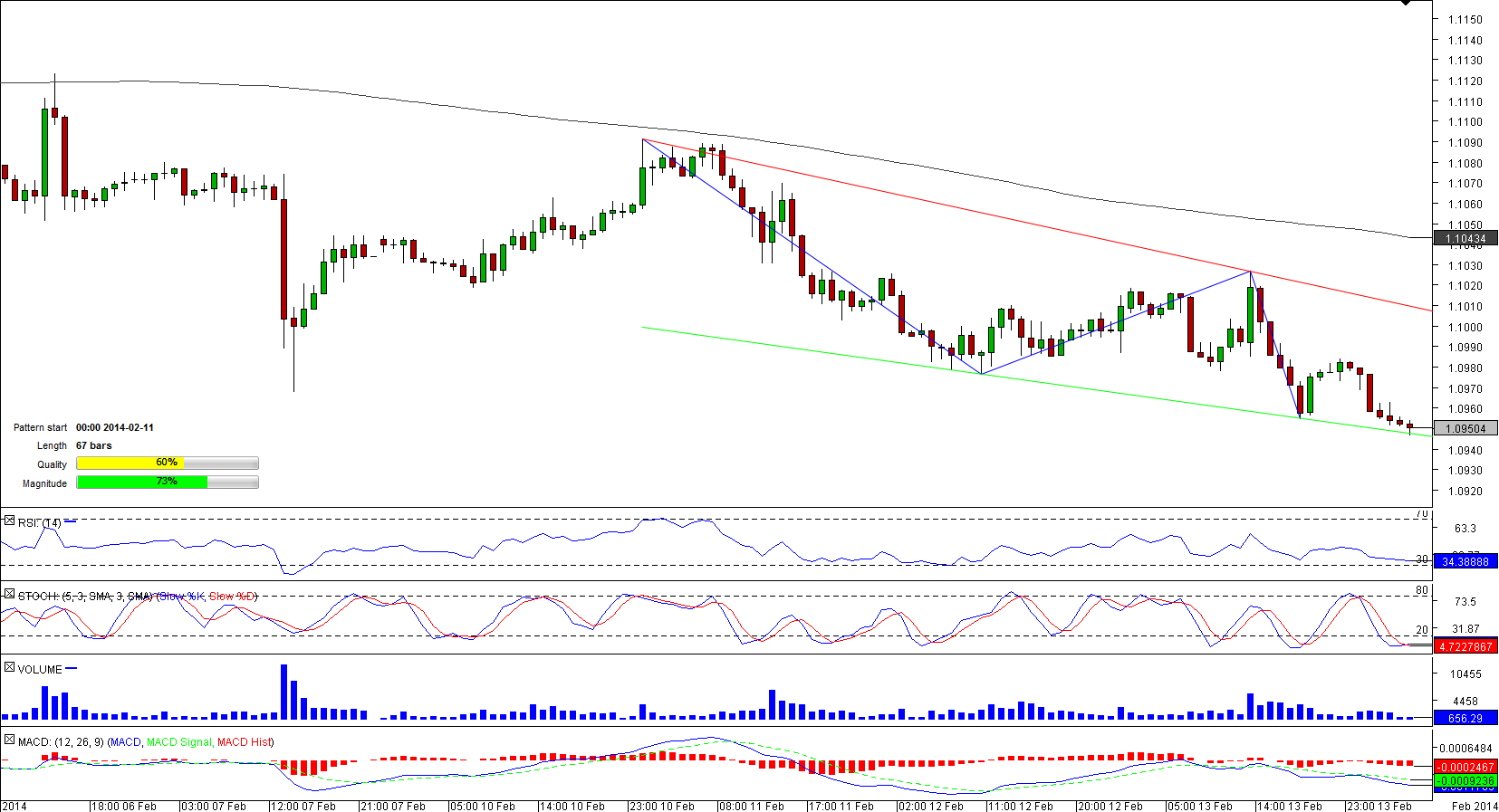
Task: Click the "Magnitude" label
Action: (45, 484)
